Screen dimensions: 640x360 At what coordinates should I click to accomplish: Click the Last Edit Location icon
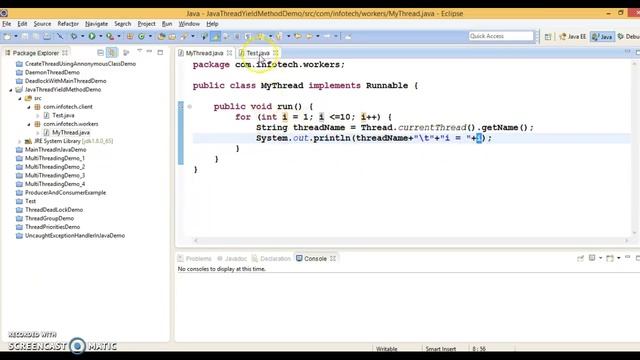pos(298,37)
